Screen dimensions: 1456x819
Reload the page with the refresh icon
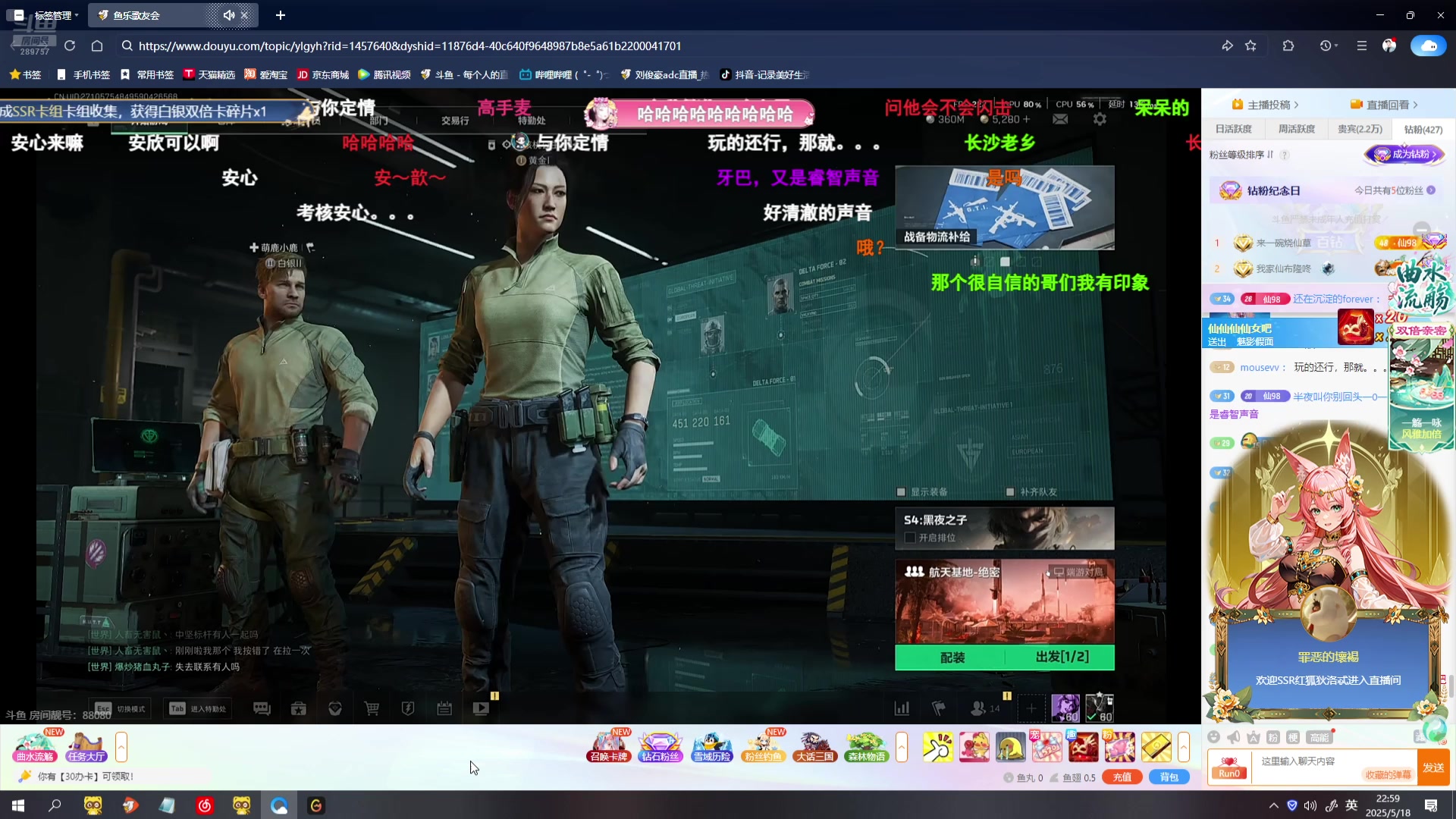click(x=70, y=45)
